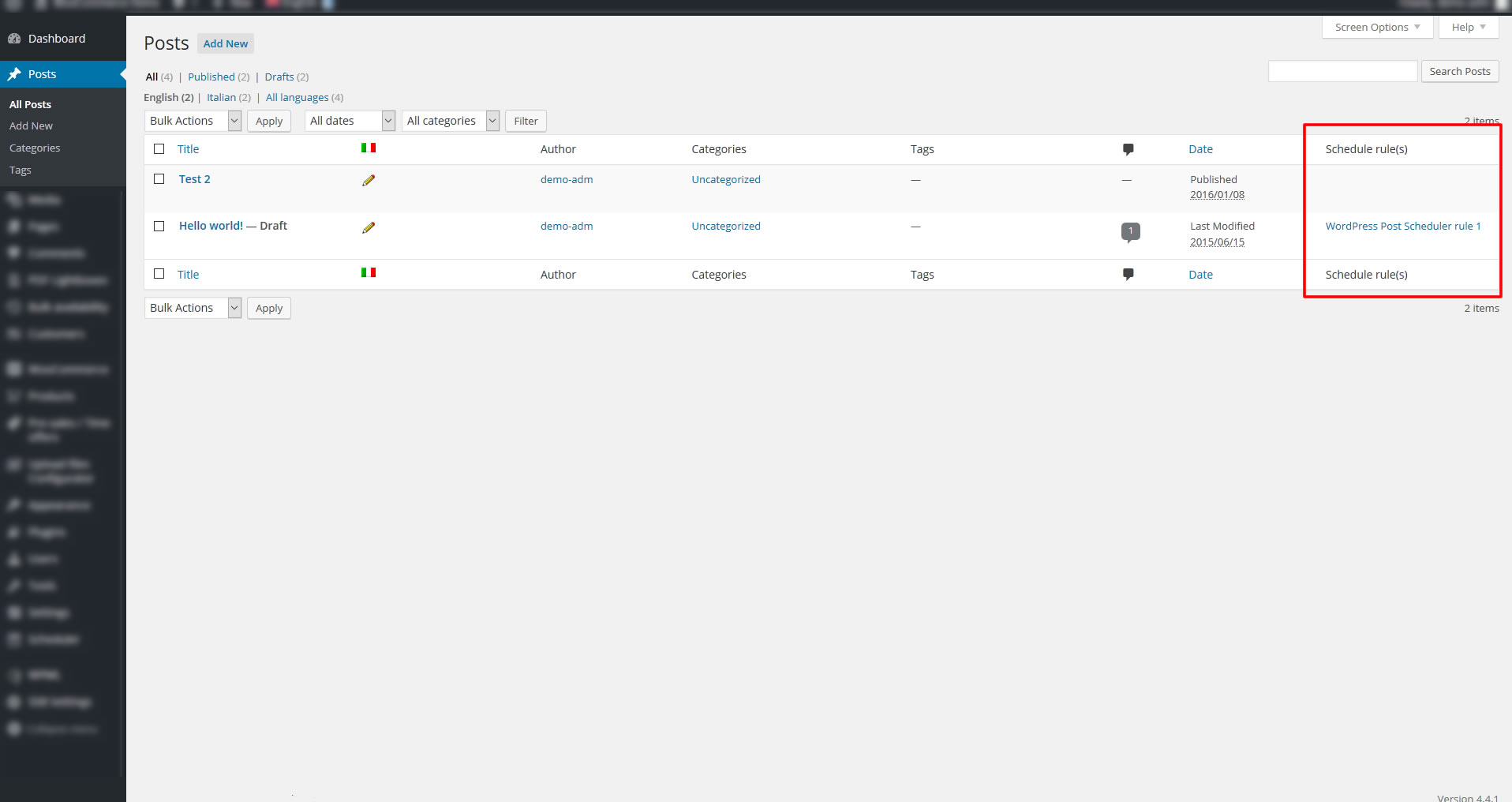The width and height of the screenshot is (1512, 802).
Task: Show All (4) posts filter
Action: 159,77
